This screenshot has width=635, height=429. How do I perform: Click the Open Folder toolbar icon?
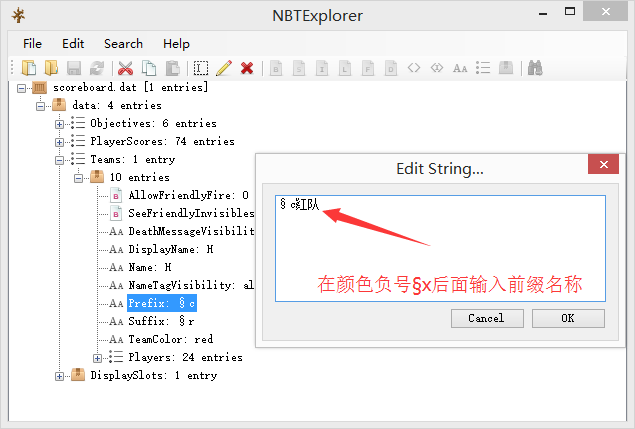[50, 68]
